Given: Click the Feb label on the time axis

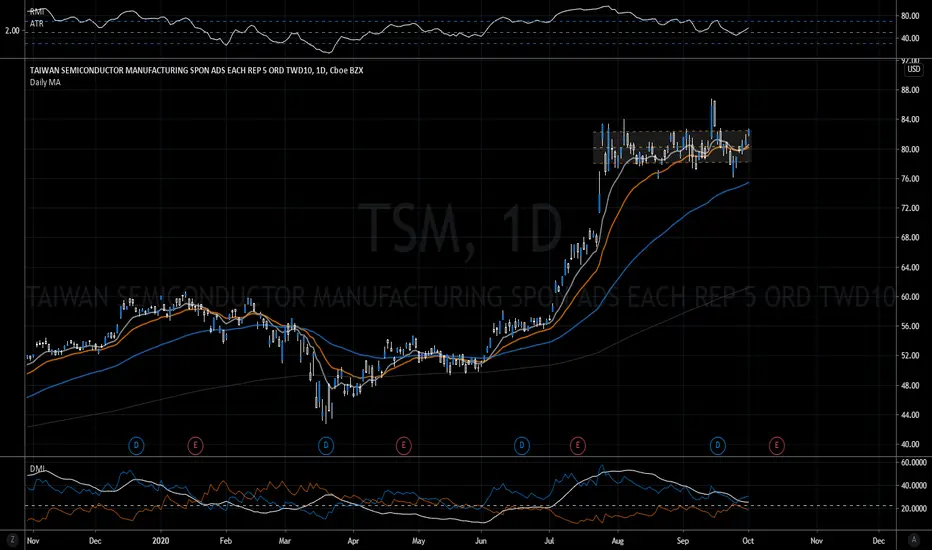Looking at the screenshot, I should [225, 541].
